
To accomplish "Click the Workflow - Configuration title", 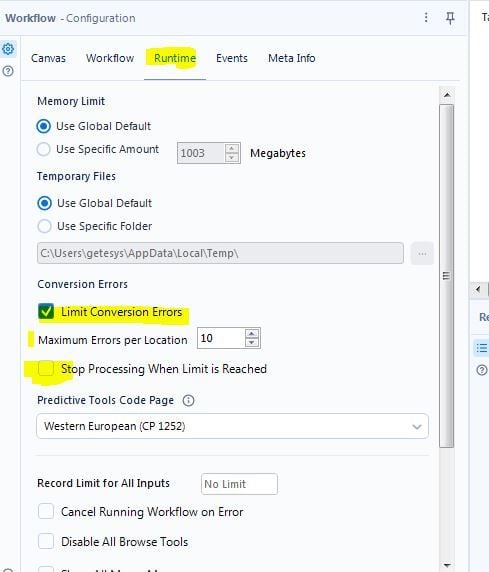I will click(70, 18).
